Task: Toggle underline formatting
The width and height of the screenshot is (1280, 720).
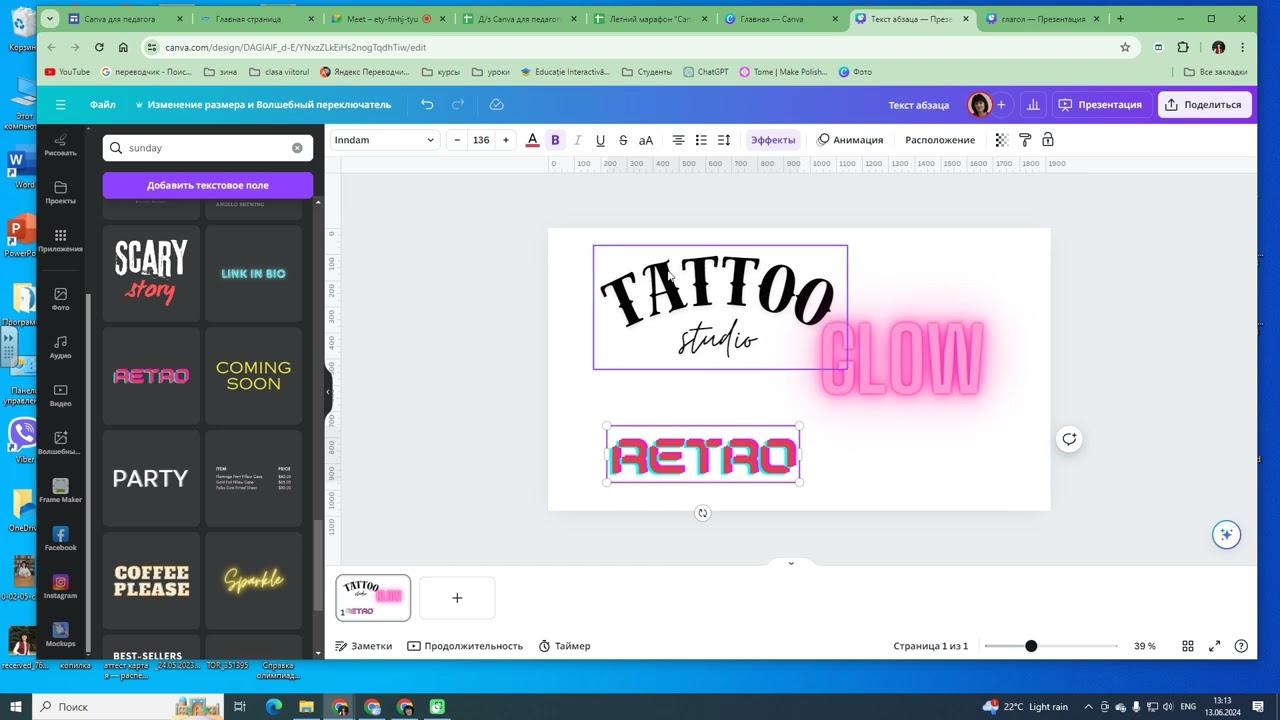Action: point(600,140)
